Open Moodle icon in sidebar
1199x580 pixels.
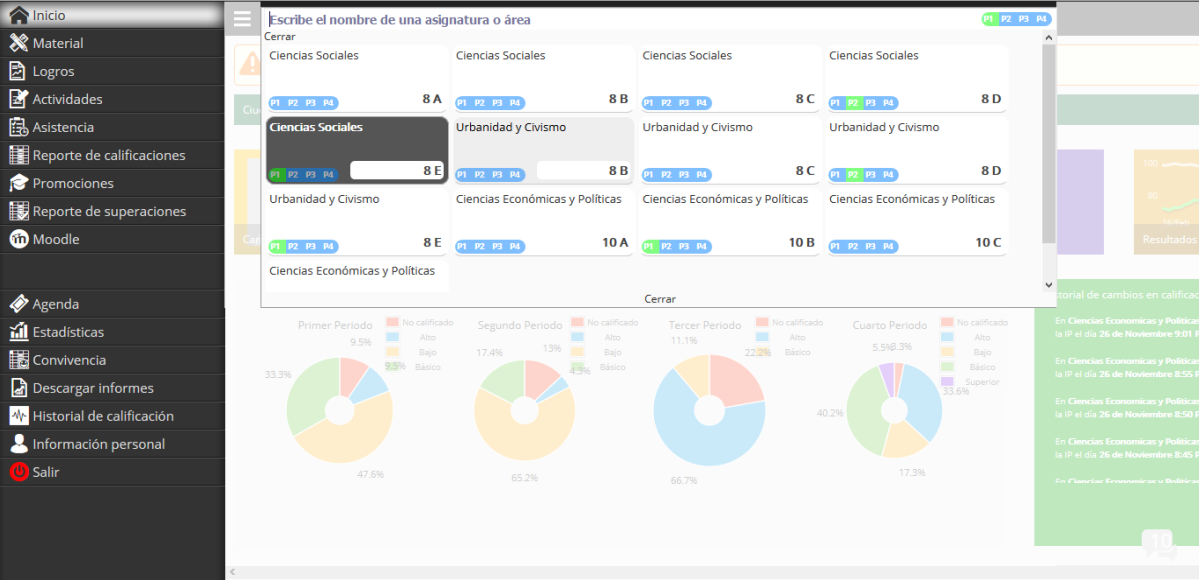(18, 239)
